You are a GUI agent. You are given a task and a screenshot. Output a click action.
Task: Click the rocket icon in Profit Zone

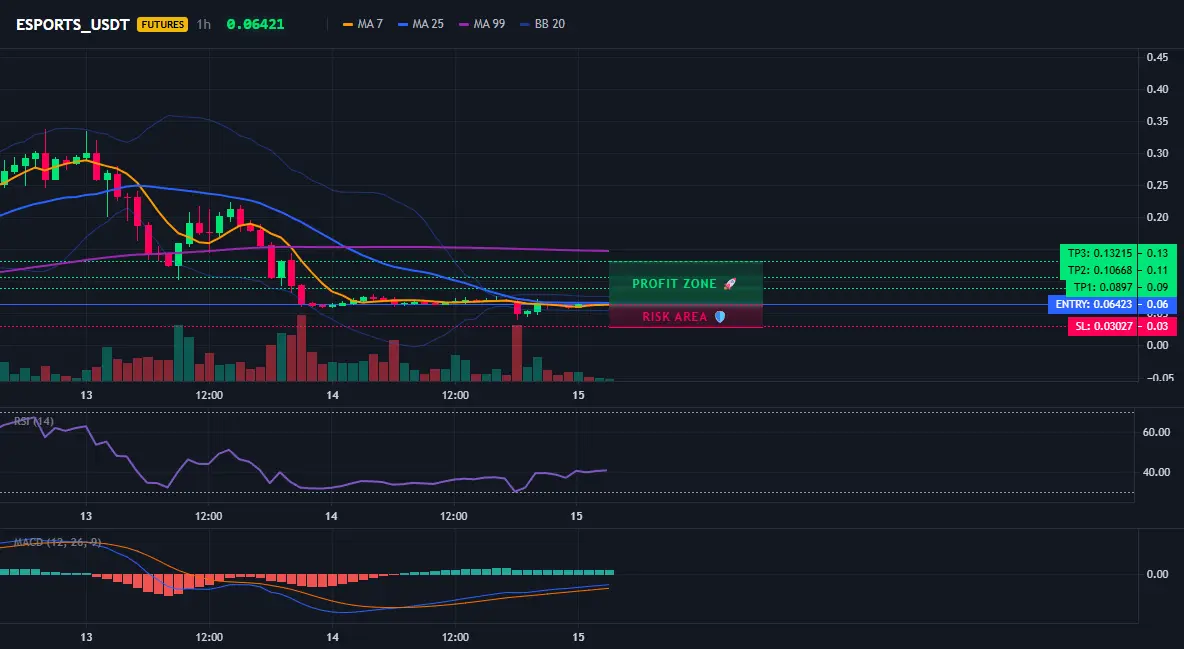coord(729,284)
